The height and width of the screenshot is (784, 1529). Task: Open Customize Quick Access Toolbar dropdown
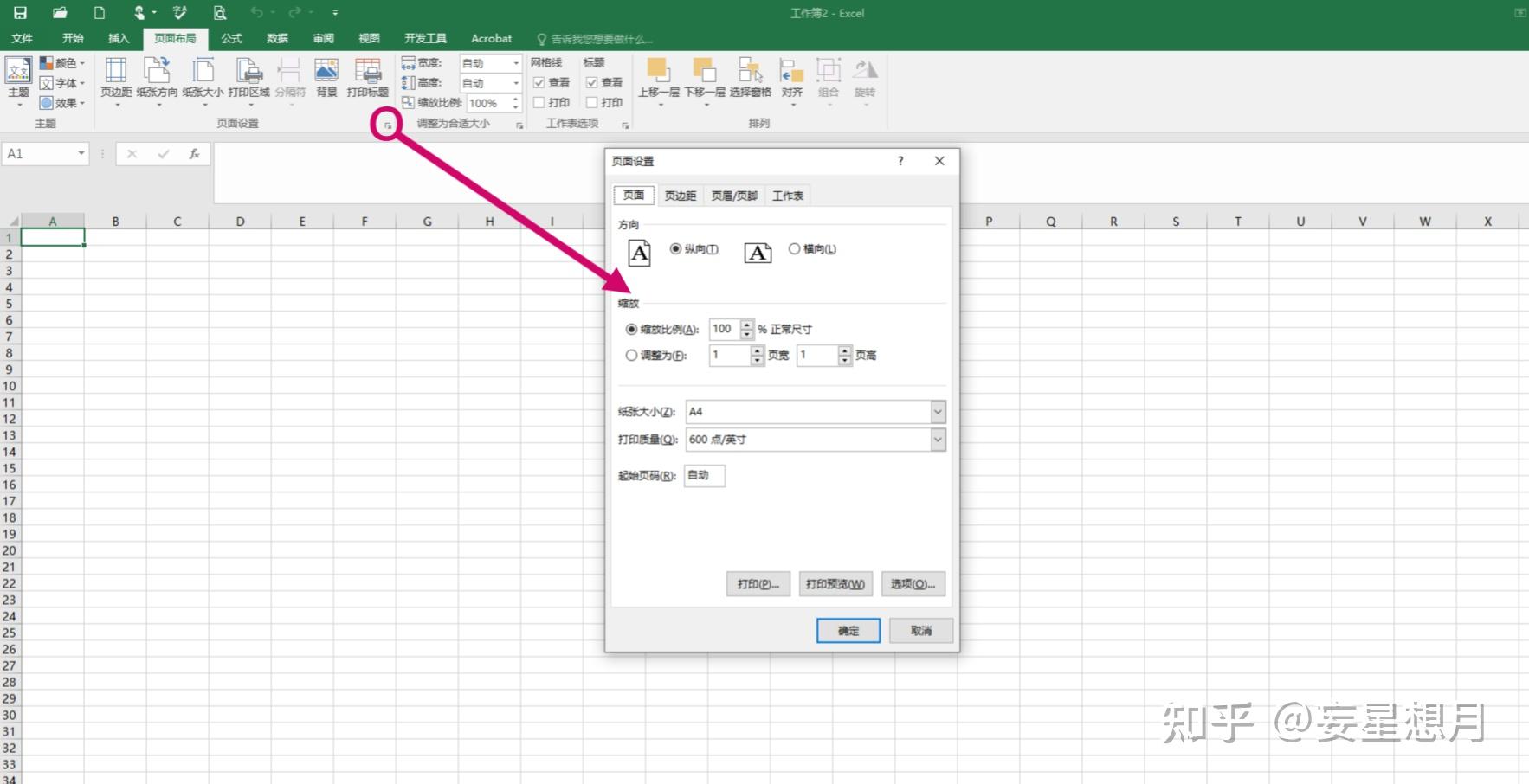(335, 13)
